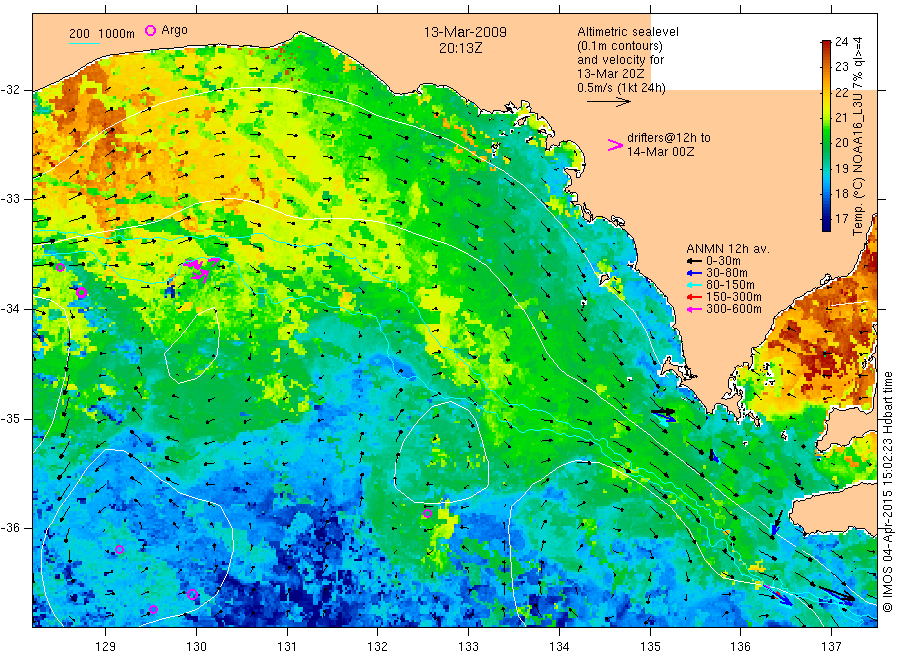
Task: Click the longitude axis label '132'
Action: click(378, 647)
